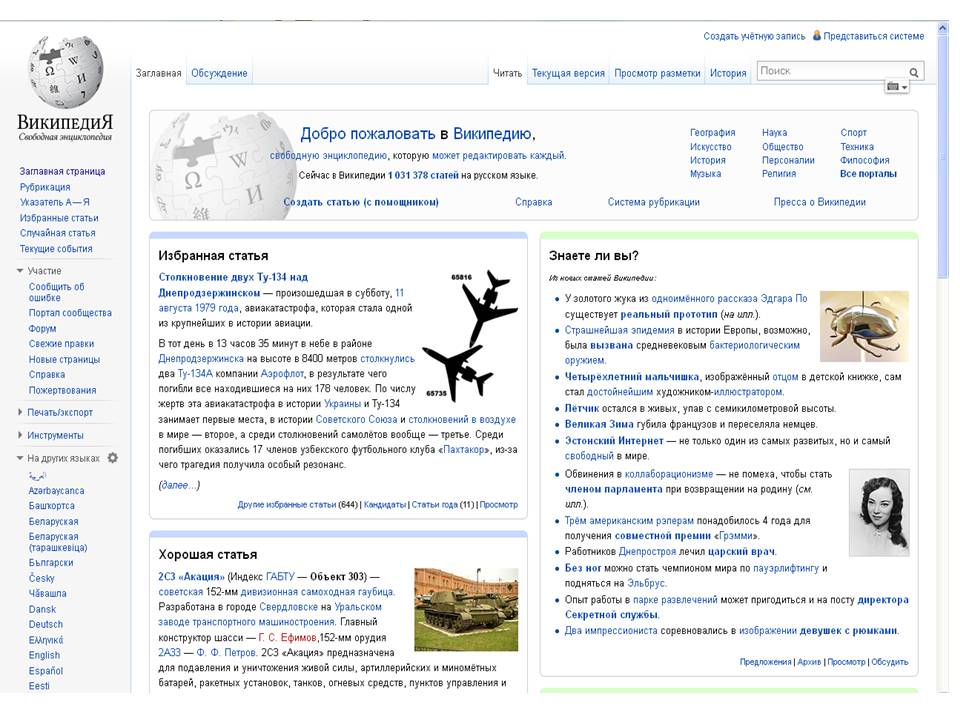Viewport: 960px width, 720px height.
Task: Open Столкновение двух Ту-134 article link
Action: click(x=233, y=285)
